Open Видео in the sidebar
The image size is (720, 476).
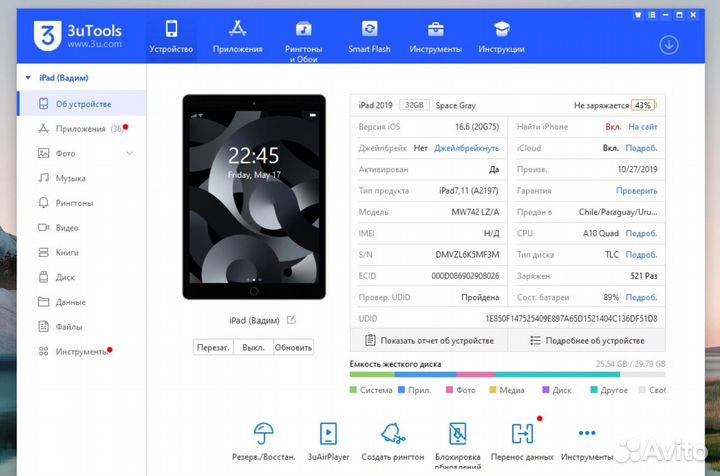pyautogui.click(x=82, y=228)
